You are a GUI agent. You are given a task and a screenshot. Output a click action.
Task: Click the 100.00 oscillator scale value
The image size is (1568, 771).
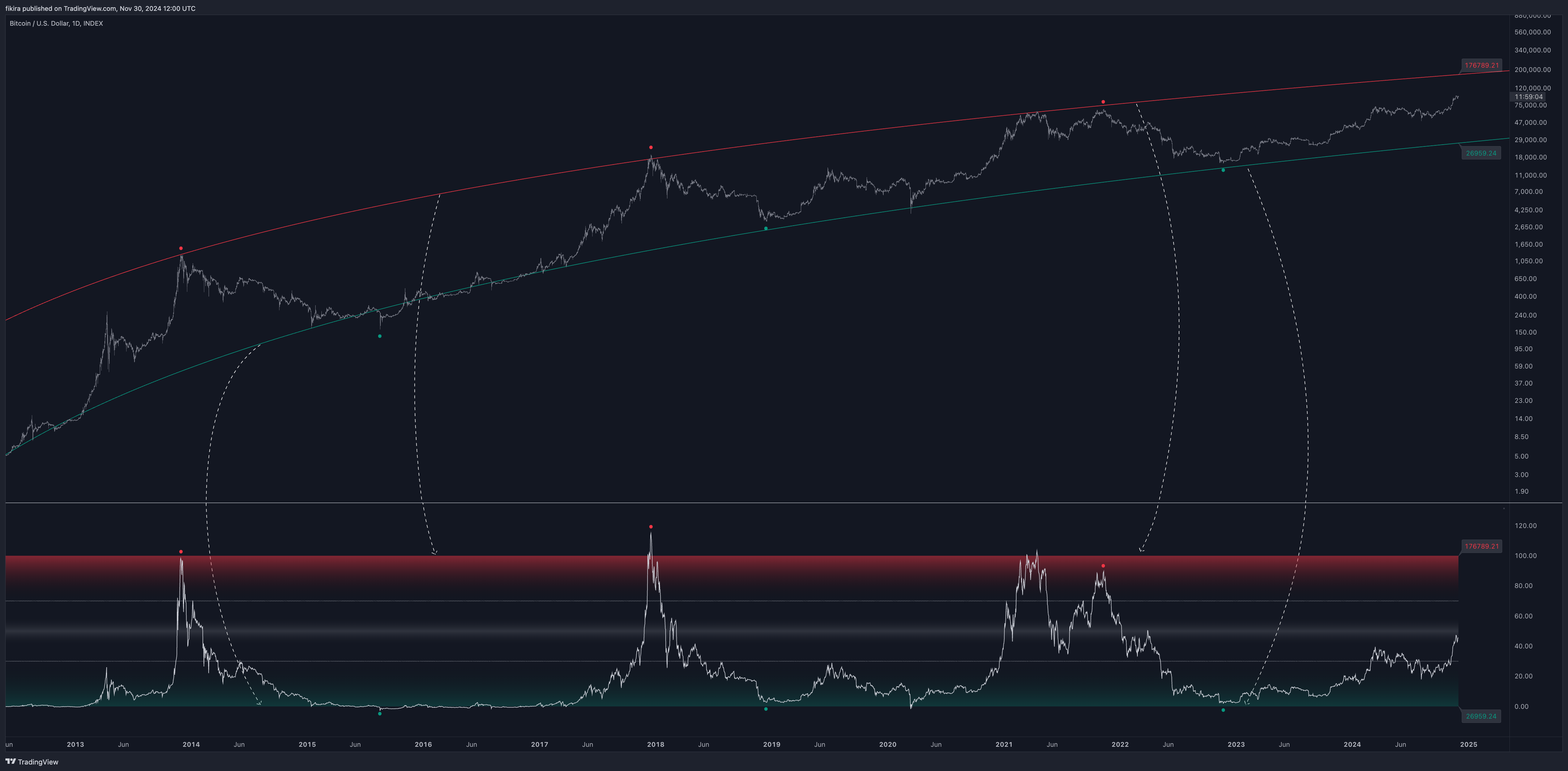click(x=1525, y=556)
